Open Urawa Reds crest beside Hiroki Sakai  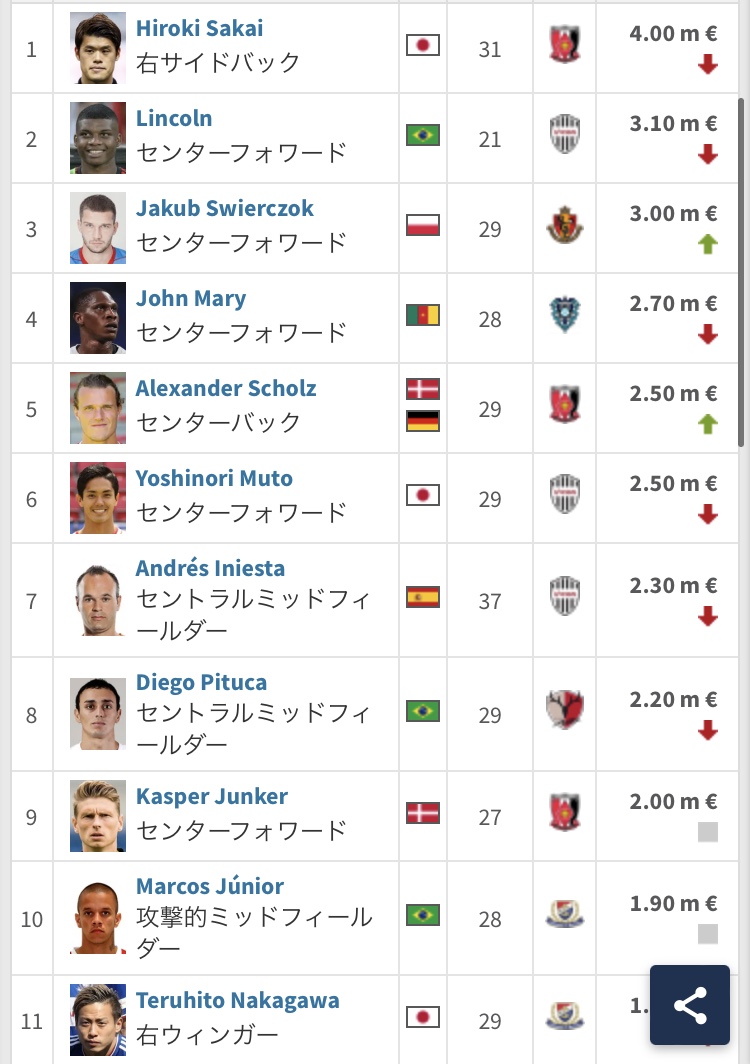click(x=565, y=45)
